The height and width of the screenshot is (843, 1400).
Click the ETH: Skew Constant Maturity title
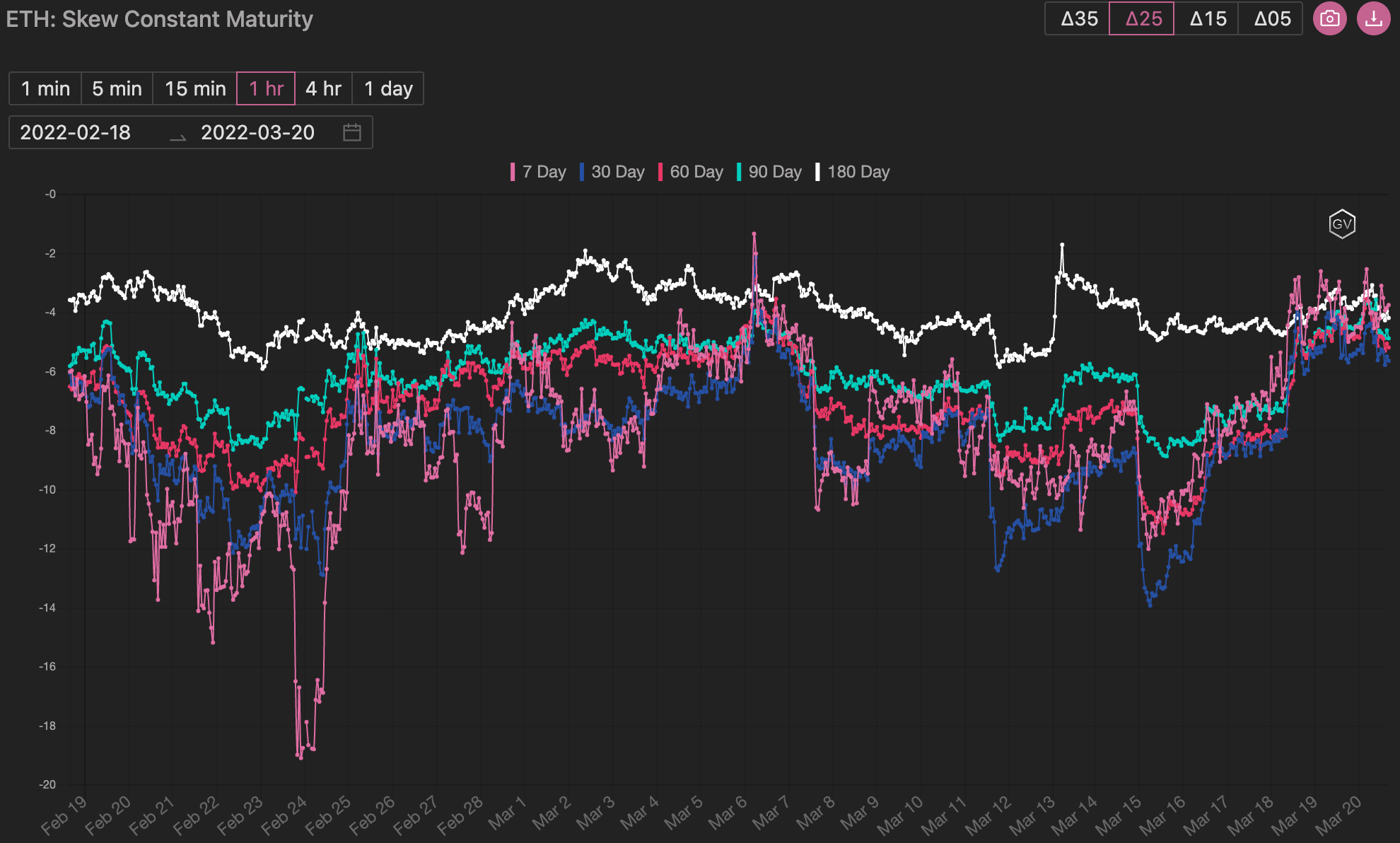159,19
